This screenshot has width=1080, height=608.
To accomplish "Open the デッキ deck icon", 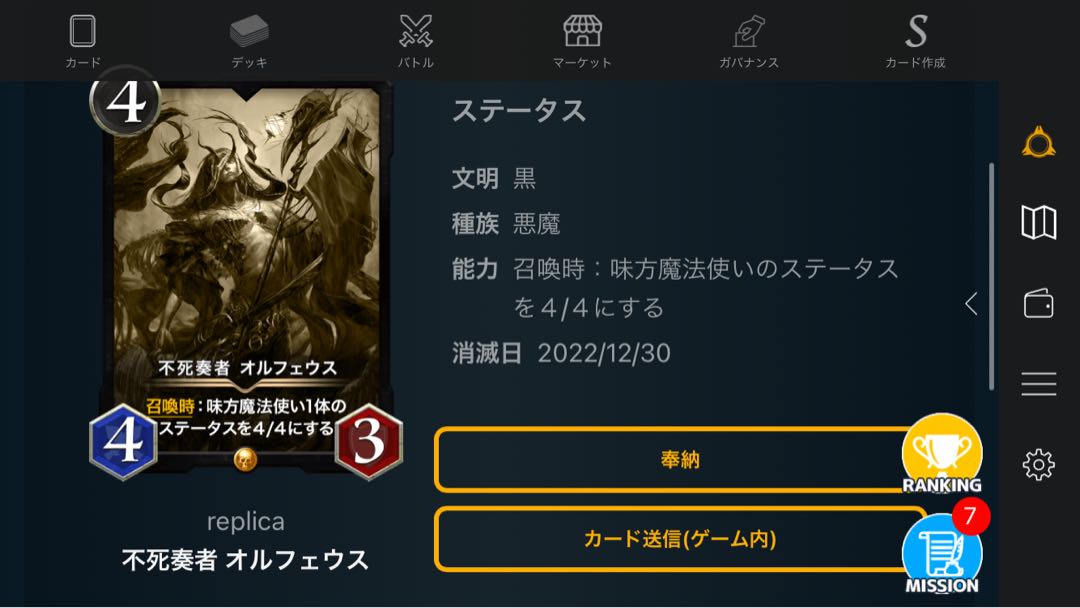I will pyautogui.click(x=249, y=32).
